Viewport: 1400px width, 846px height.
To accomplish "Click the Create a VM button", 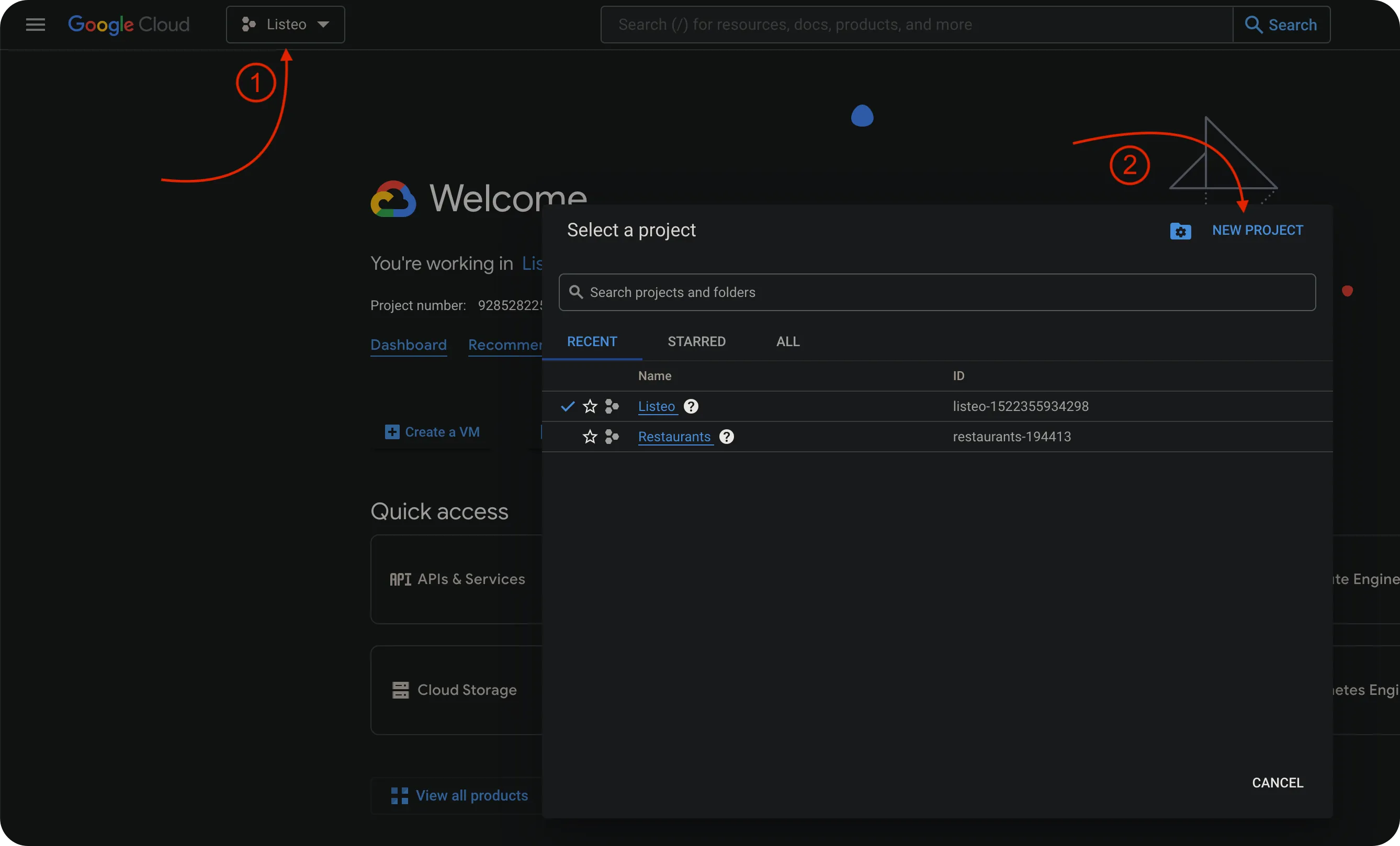I will 432,431.
